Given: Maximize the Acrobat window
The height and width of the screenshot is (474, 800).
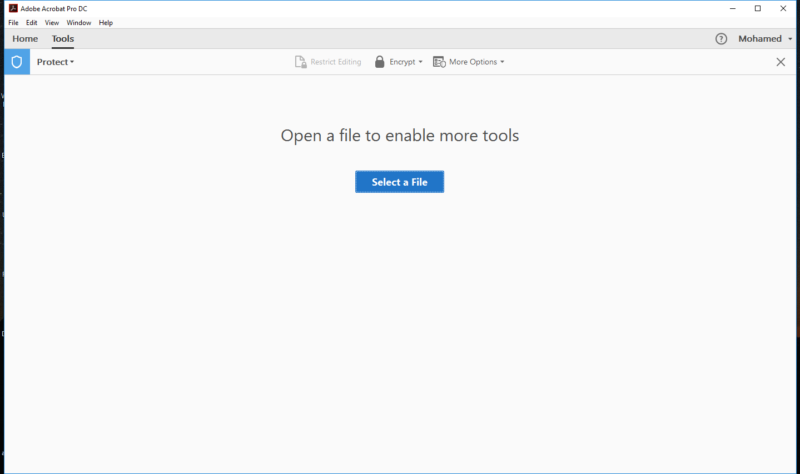Looking at the screenshot, I should click(x=758, y=8).
